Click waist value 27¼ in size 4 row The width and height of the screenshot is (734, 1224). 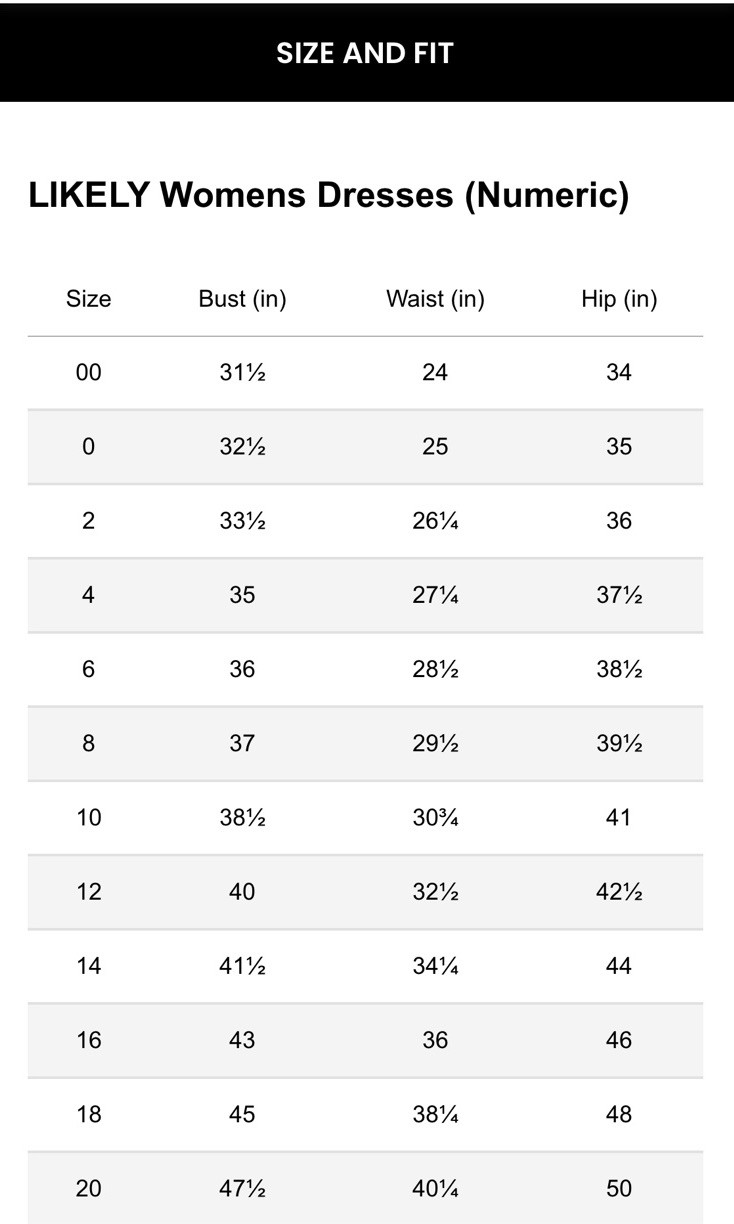[x=435, y=595]
